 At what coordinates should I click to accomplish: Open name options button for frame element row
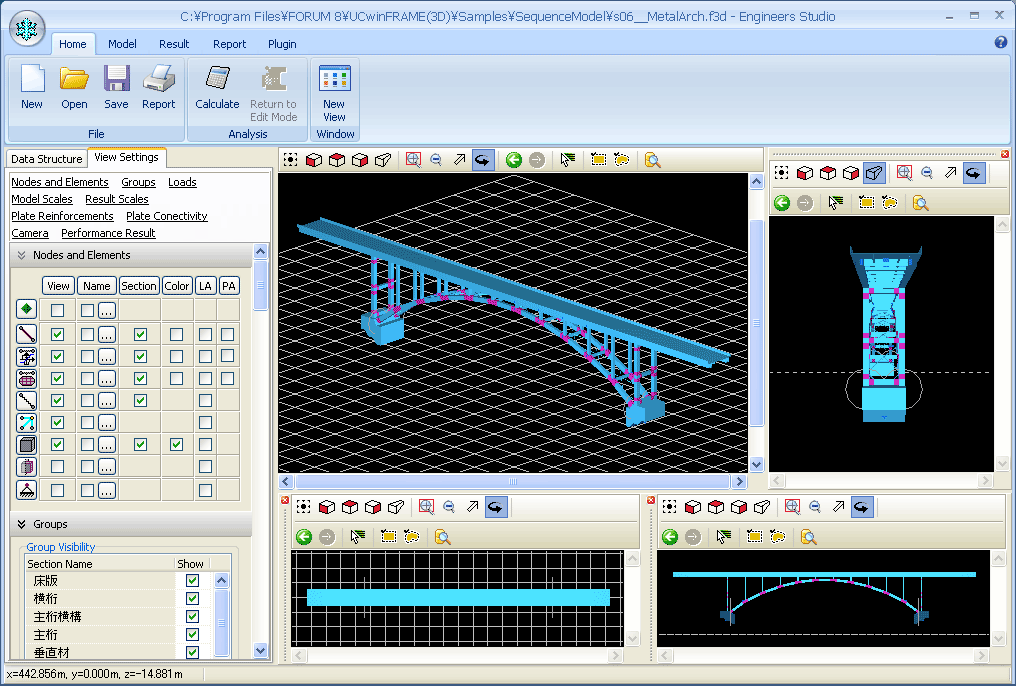(x=107, y=334)
